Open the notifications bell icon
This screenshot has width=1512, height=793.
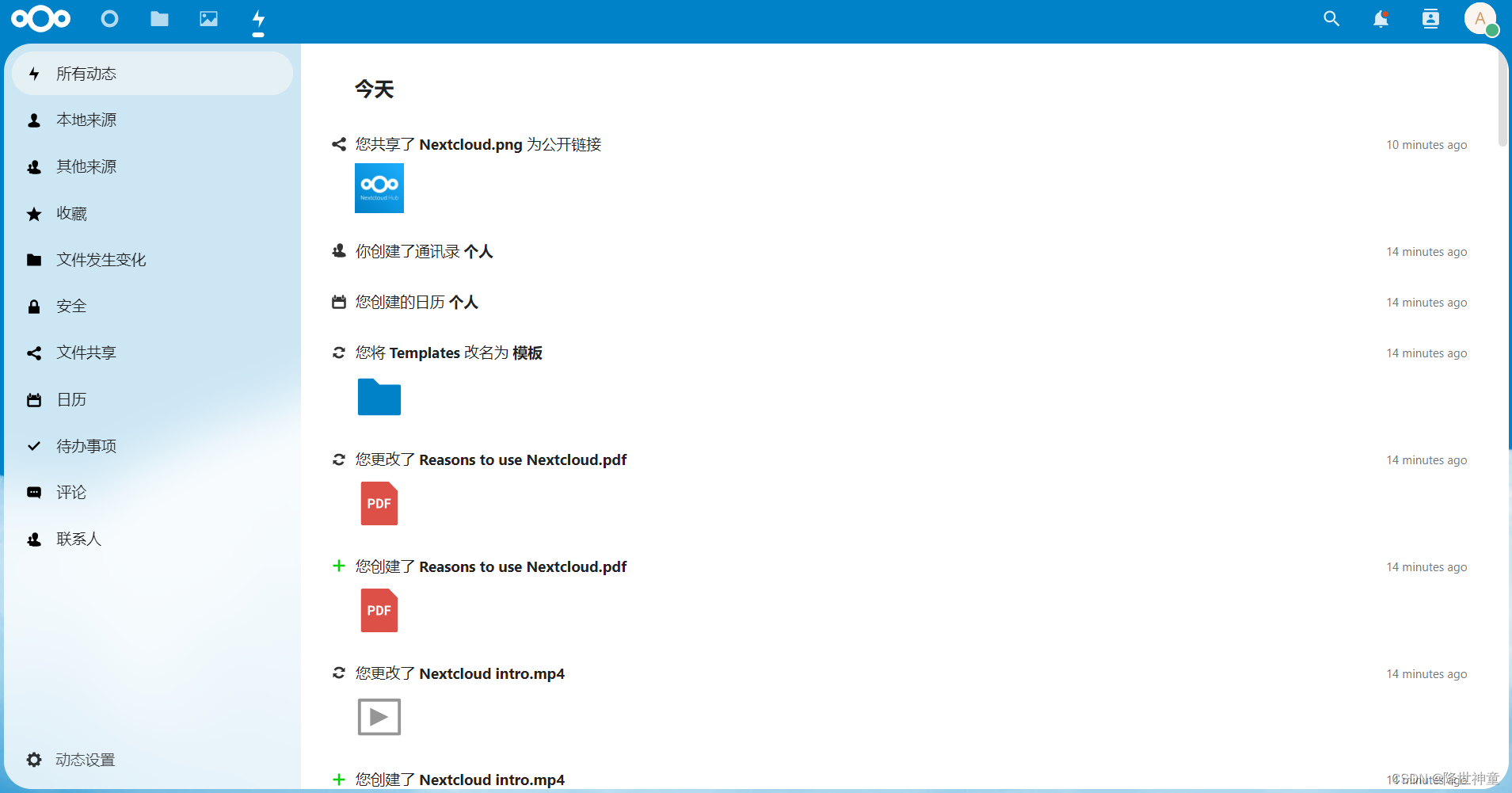[x=1381, y=18]
